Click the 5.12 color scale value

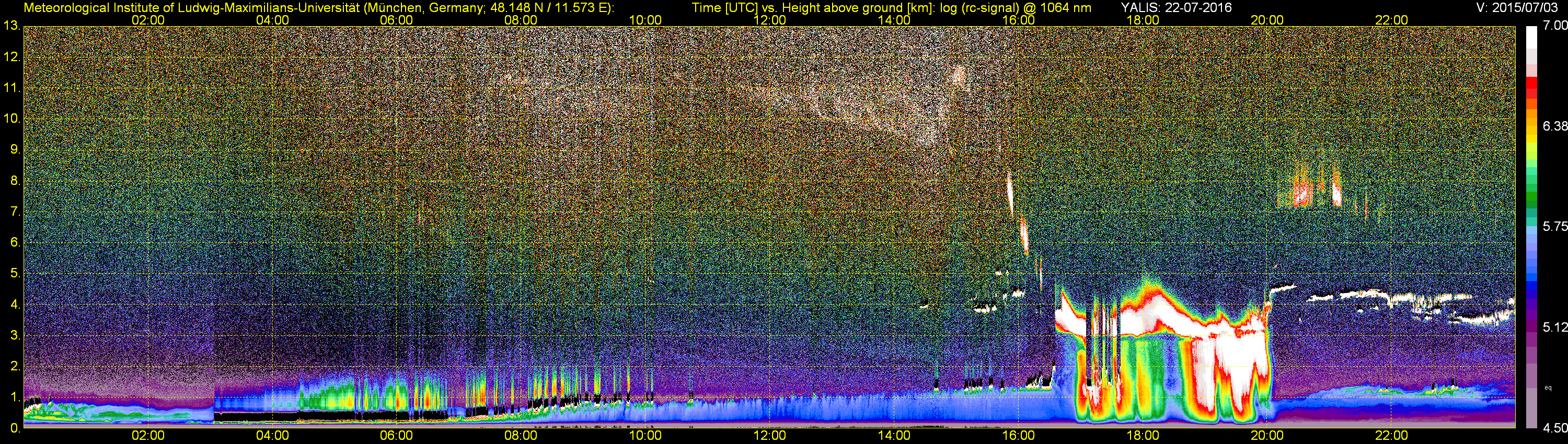tap(1555, 327)
